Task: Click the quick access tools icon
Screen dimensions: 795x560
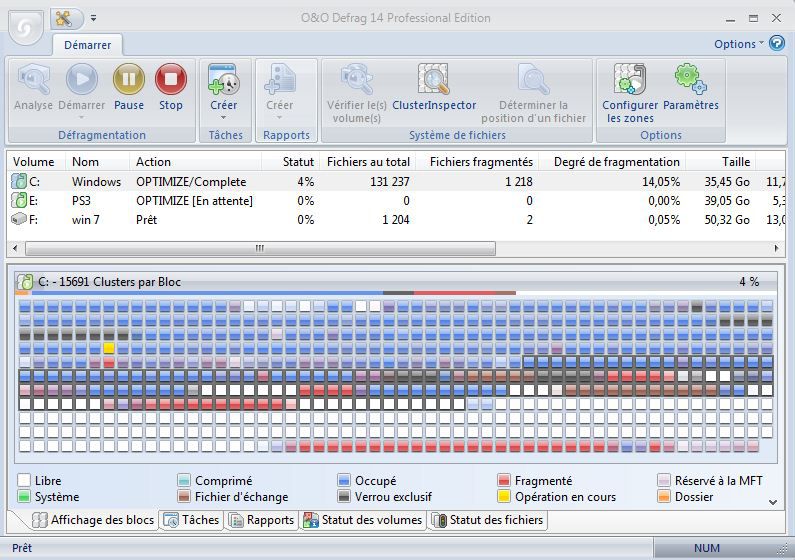Action: tap(63, 19)
